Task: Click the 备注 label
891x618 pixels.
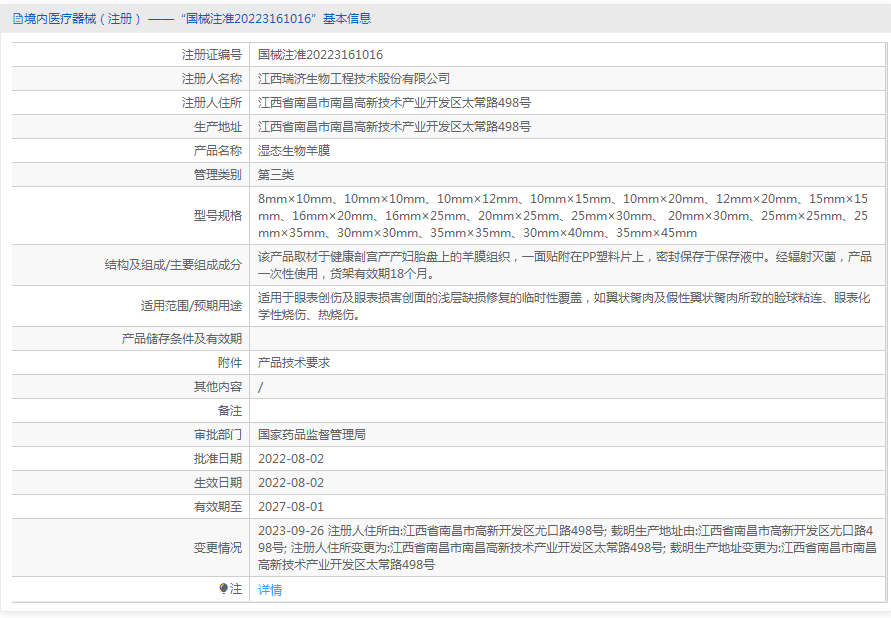Action: (x=230, y=411)
